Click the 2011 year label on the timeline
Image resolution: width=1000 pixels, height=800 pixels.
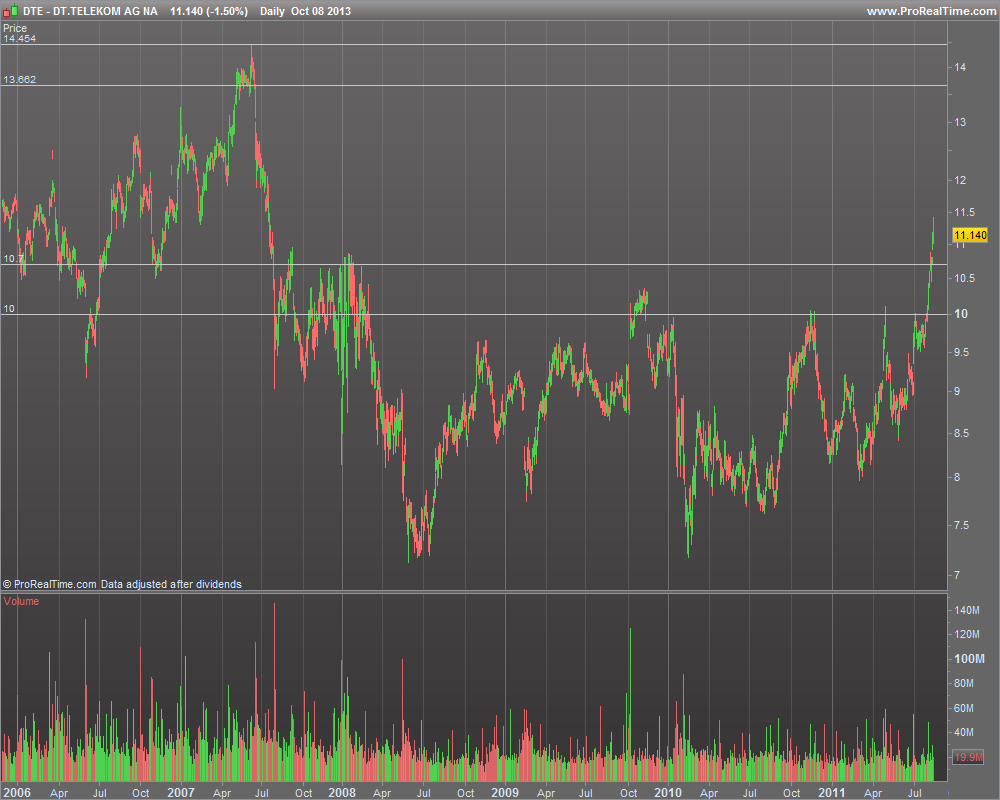tap(831, 792)
